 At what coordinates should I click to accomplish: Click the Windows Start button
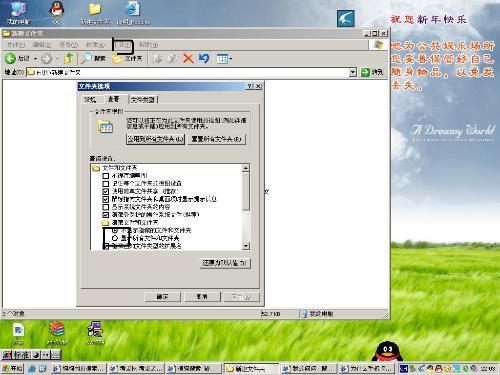[12, 368]
